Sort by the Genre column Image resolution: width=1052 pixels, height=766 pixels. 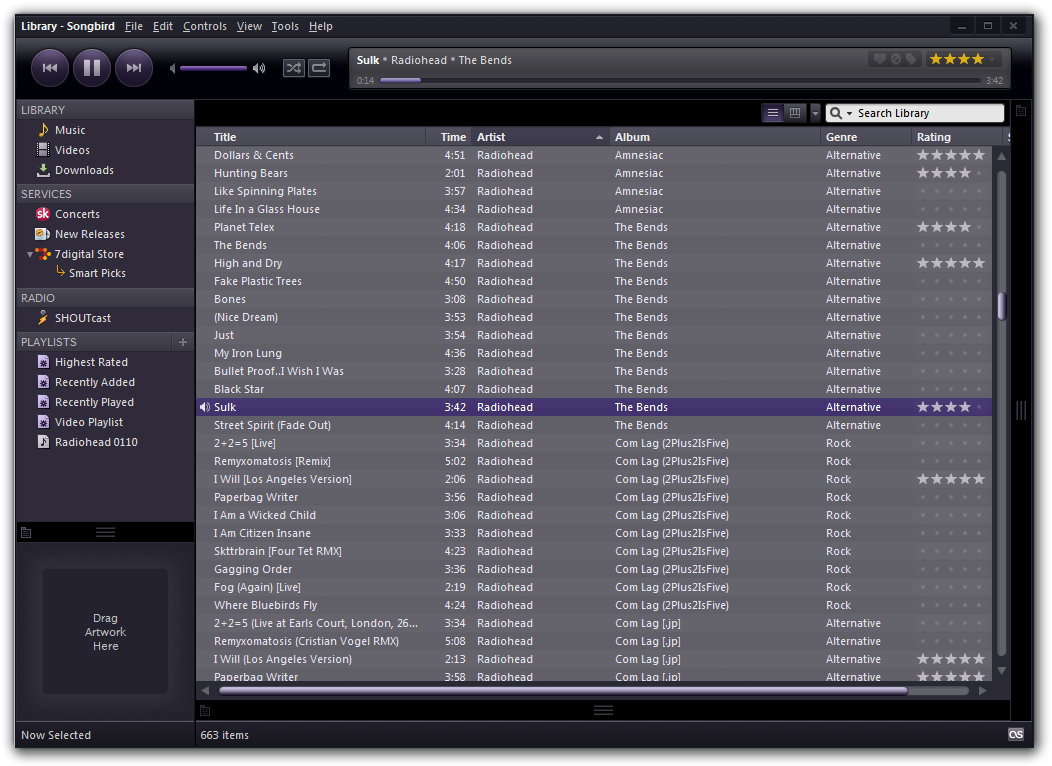(x=866, y=137)
